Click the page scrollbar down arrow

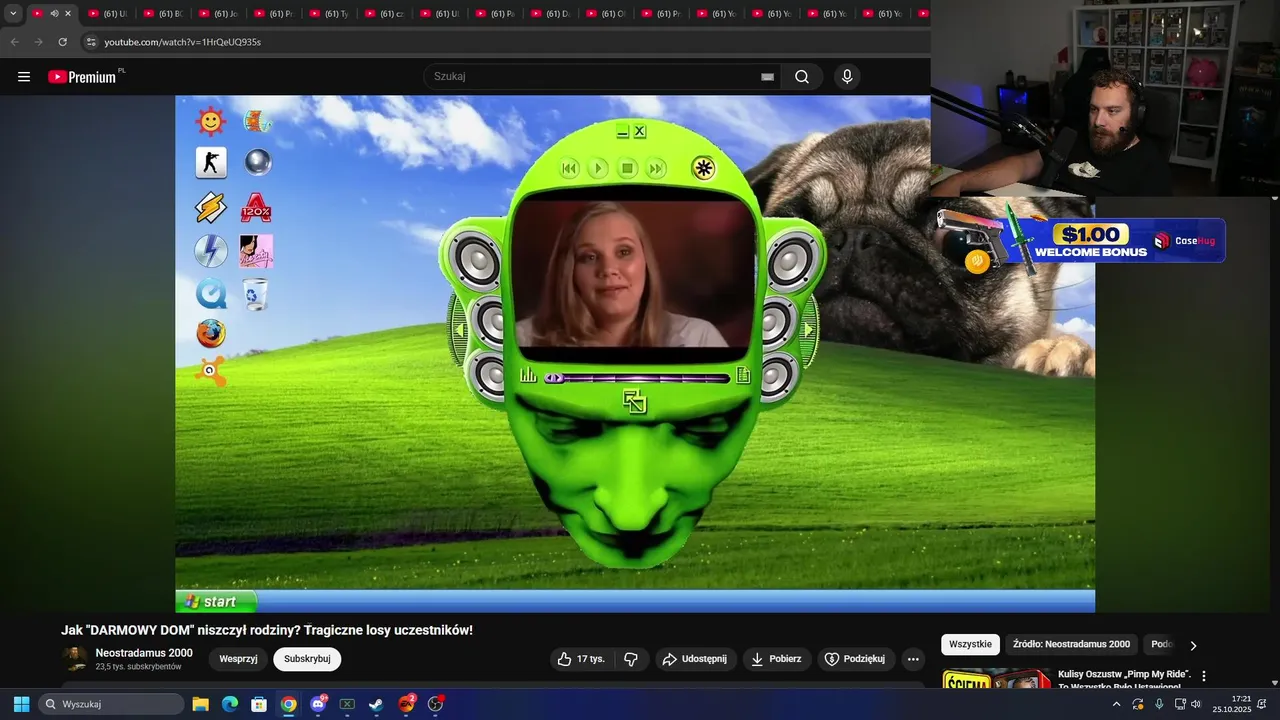coord(1274,682)
